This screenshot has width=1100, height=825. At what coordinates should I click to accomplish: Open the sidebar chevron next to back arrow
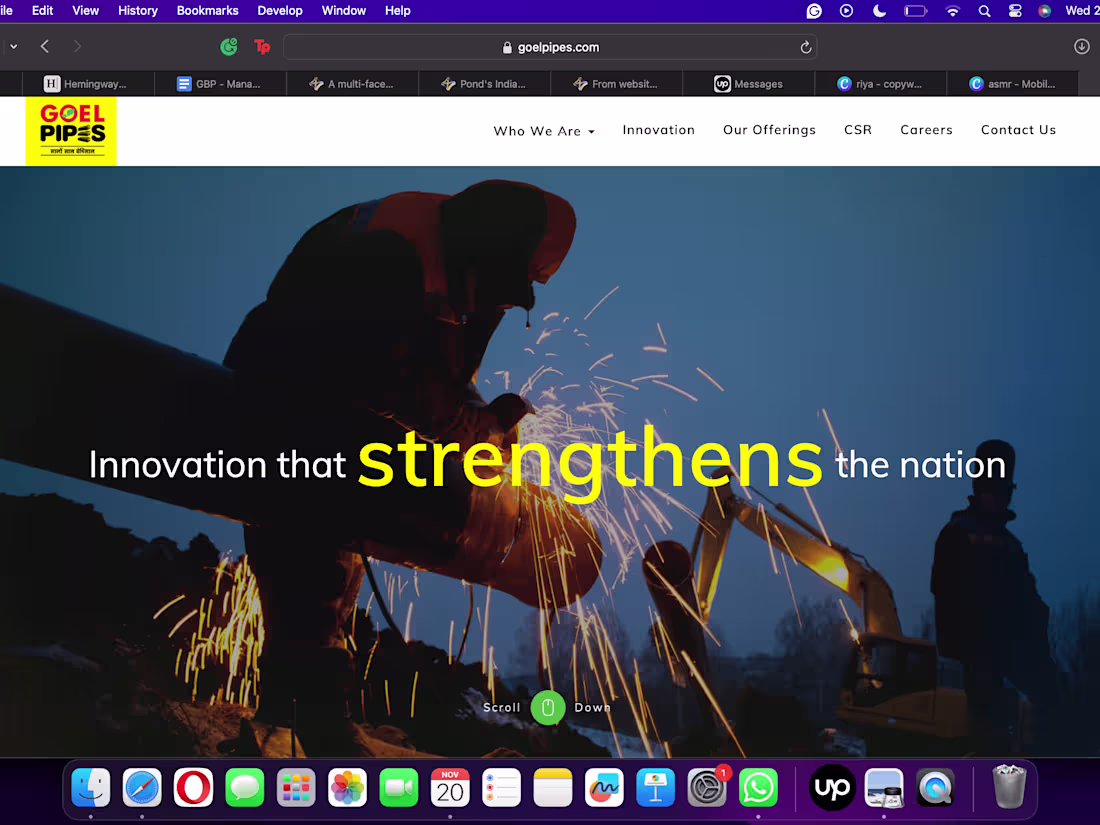[12, 46]
